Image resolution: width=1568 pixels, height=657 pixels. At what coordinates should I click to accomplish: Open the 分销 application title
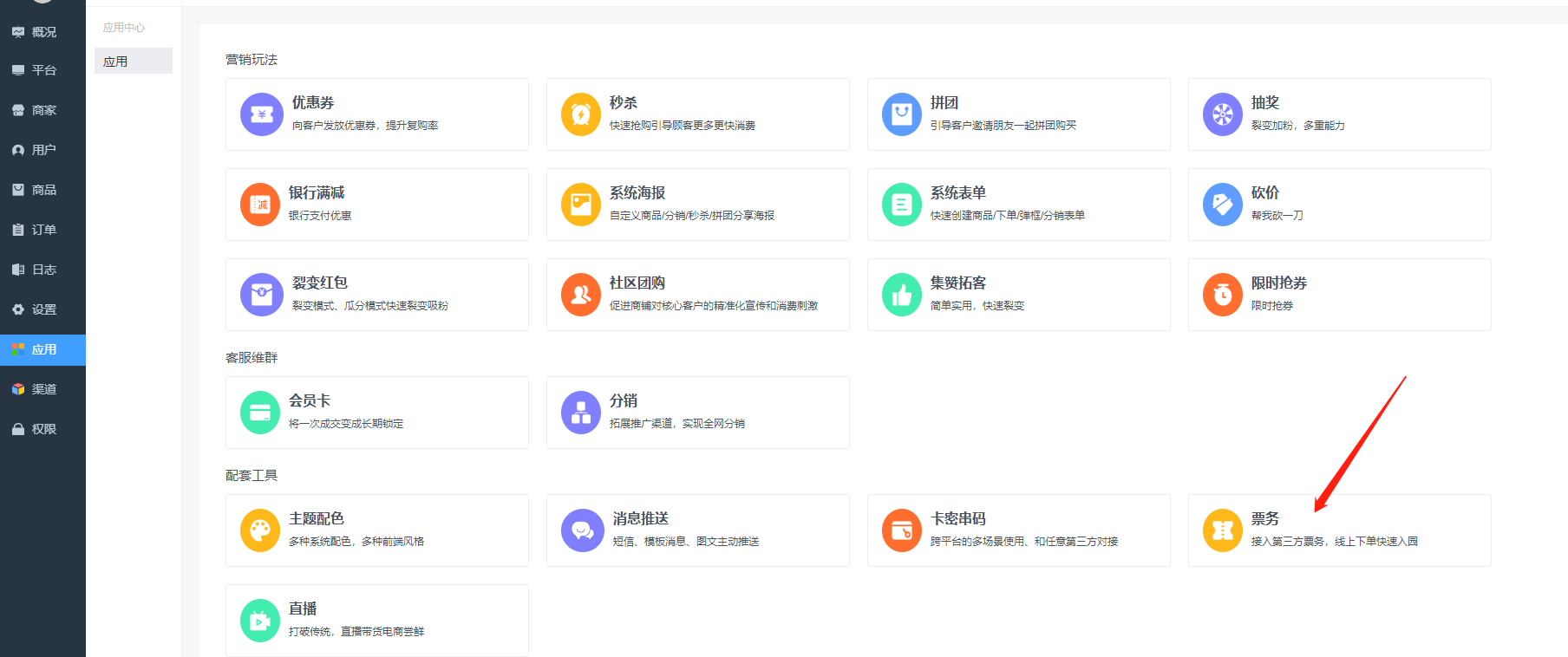623,400
